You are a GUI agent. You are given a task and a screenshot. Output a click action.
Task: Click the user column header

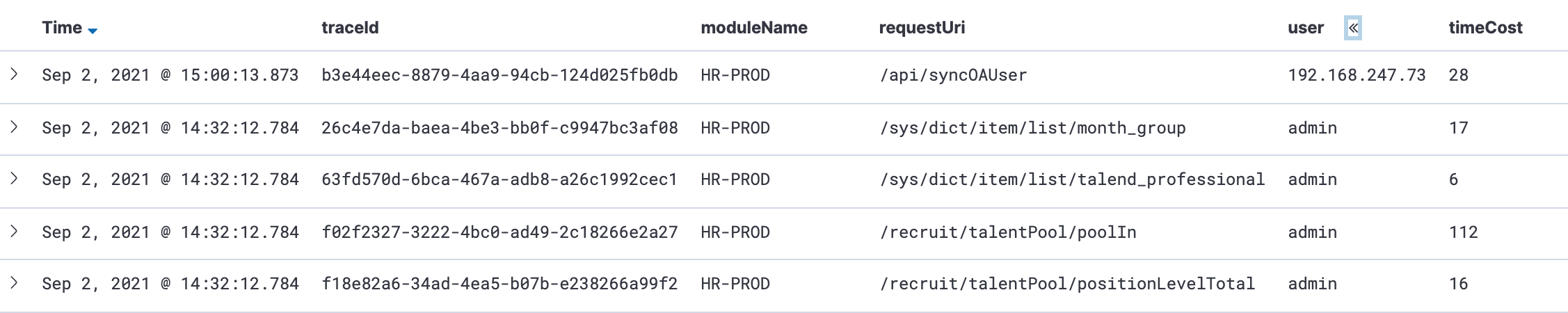pyautogui.click(x=1305, y=28)
